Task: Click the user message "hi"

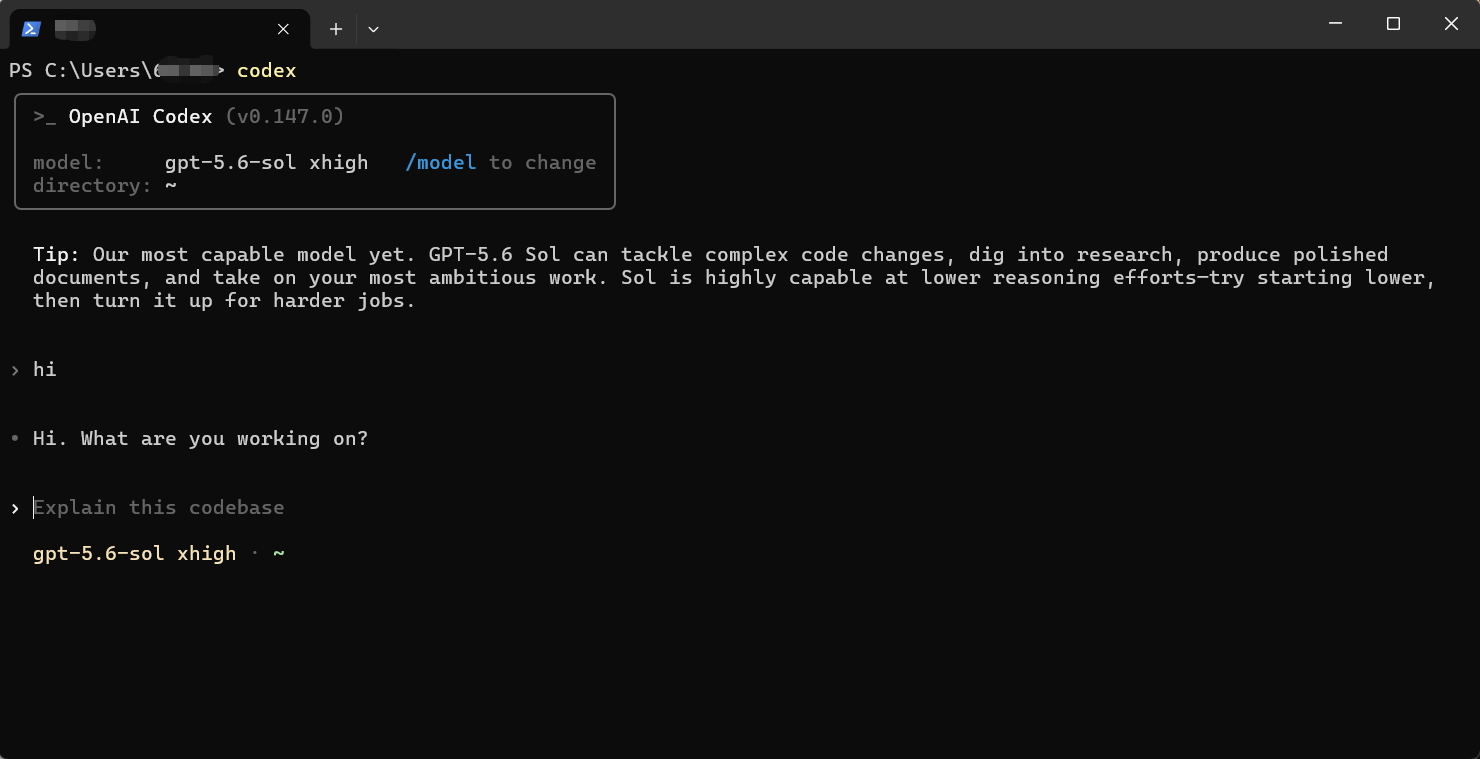Action: pos(45,370)
